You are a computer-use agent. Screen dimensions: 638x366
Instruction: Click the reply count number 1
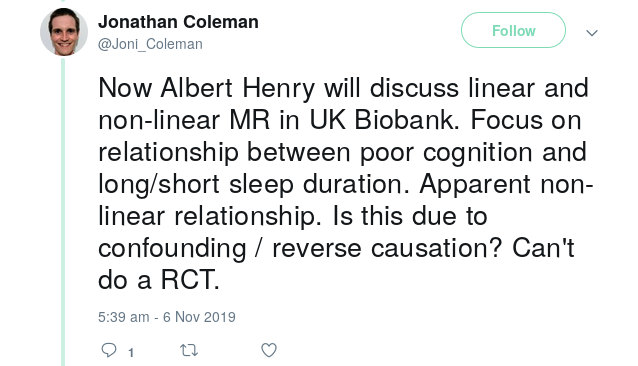[131, 353]
